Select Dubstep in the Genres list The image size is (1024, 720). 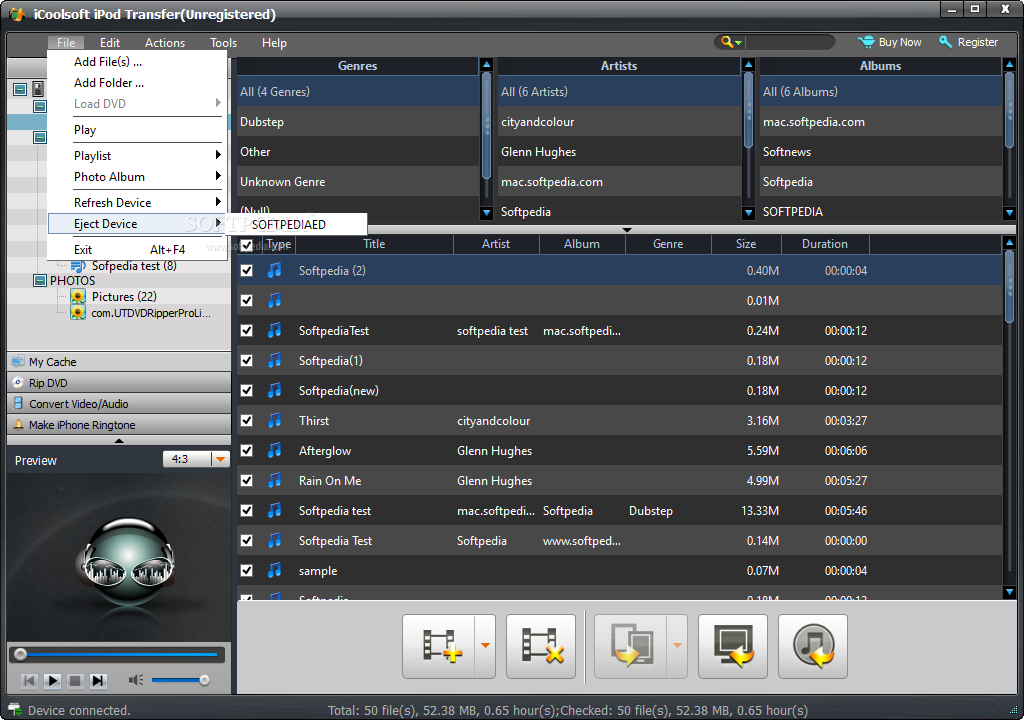click(x=358, y=122)
